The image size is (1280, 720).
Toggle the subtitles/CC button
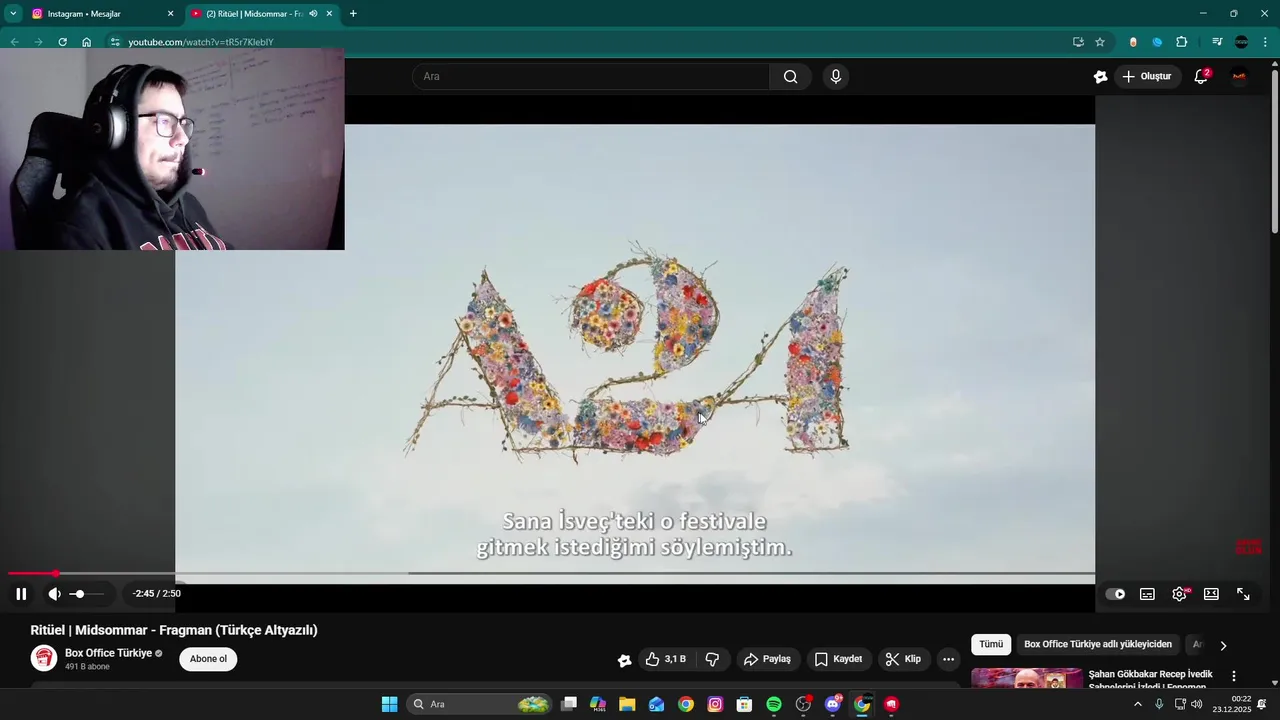[x=1147, y=594]
